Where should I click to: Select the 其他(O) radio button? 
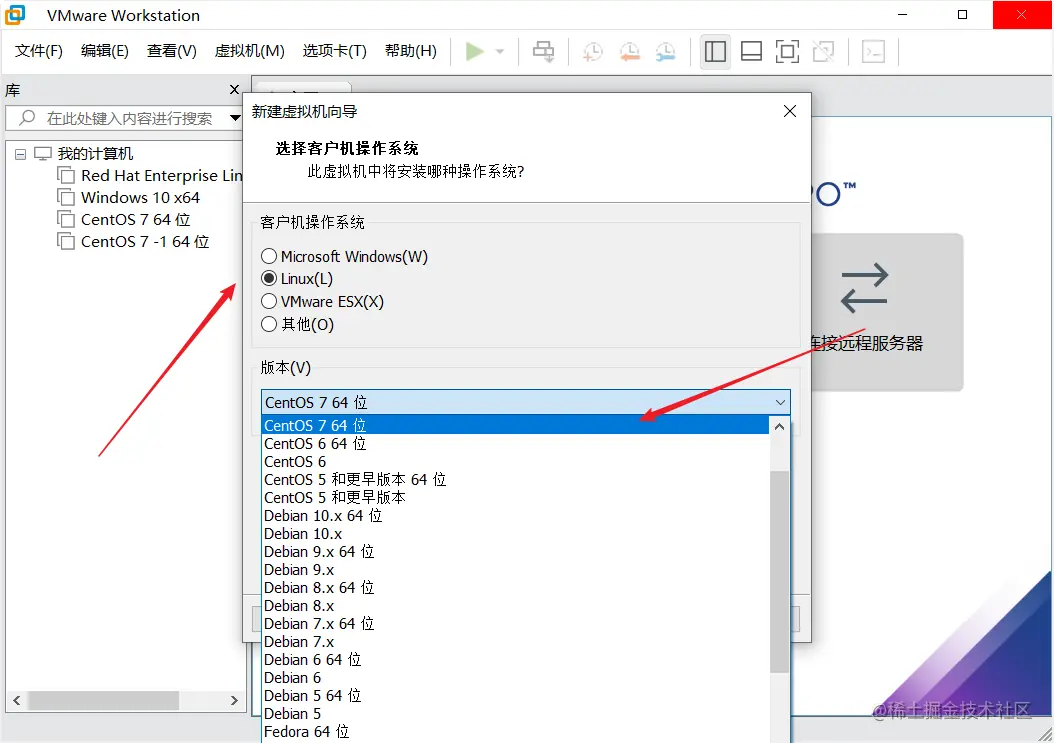pos(269,324)
